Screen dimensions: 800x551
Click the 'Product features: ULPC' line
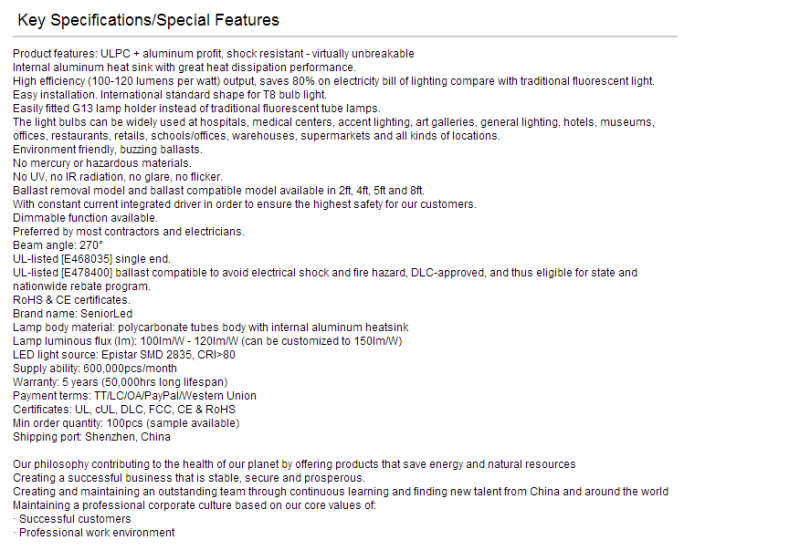click(213, 54)
